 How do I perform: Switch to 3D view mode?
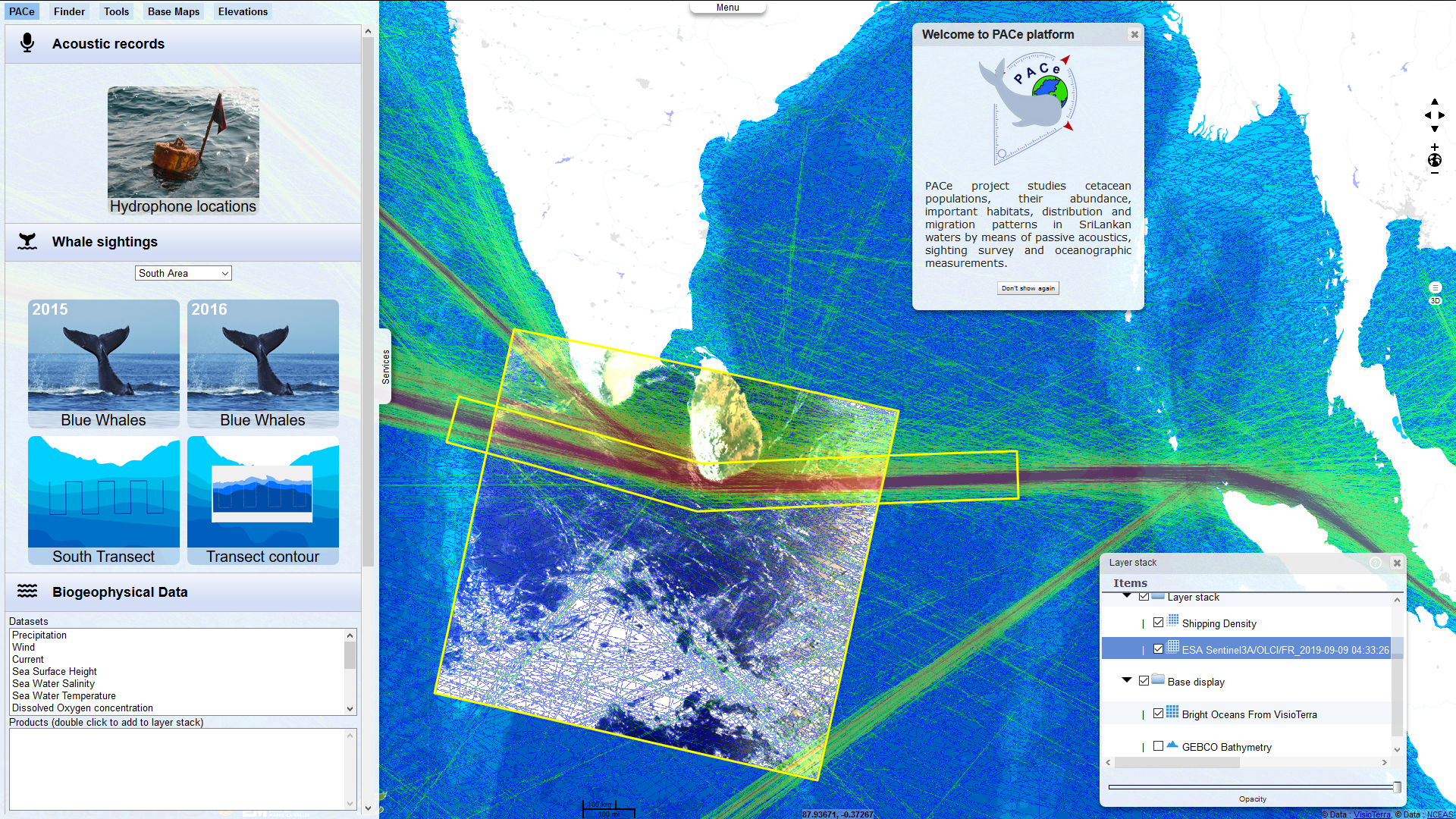pos(1435,301)
